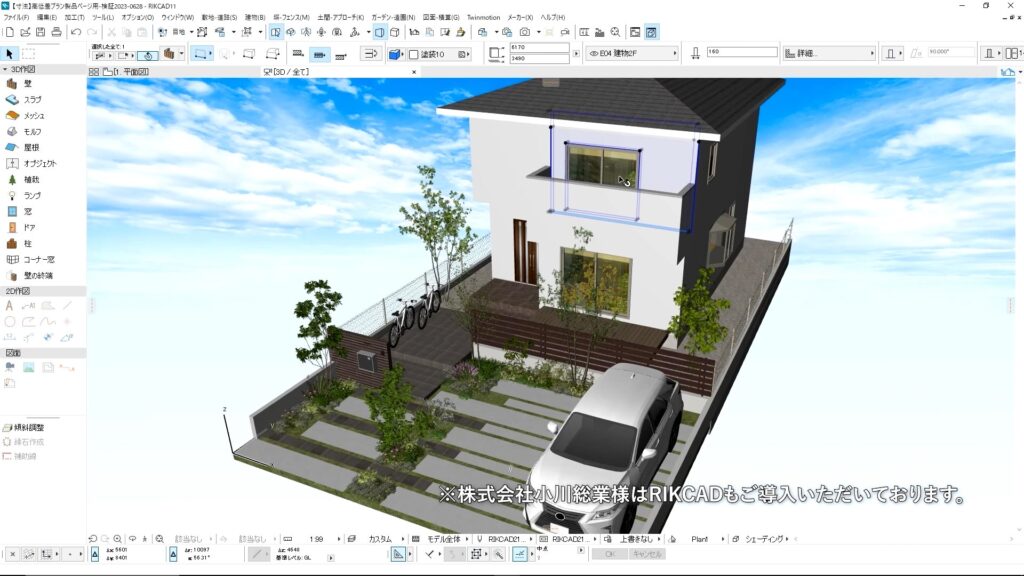Screen dimensions: 1024x576
Task: Open the 建物(B) menu
Action: 255,18
